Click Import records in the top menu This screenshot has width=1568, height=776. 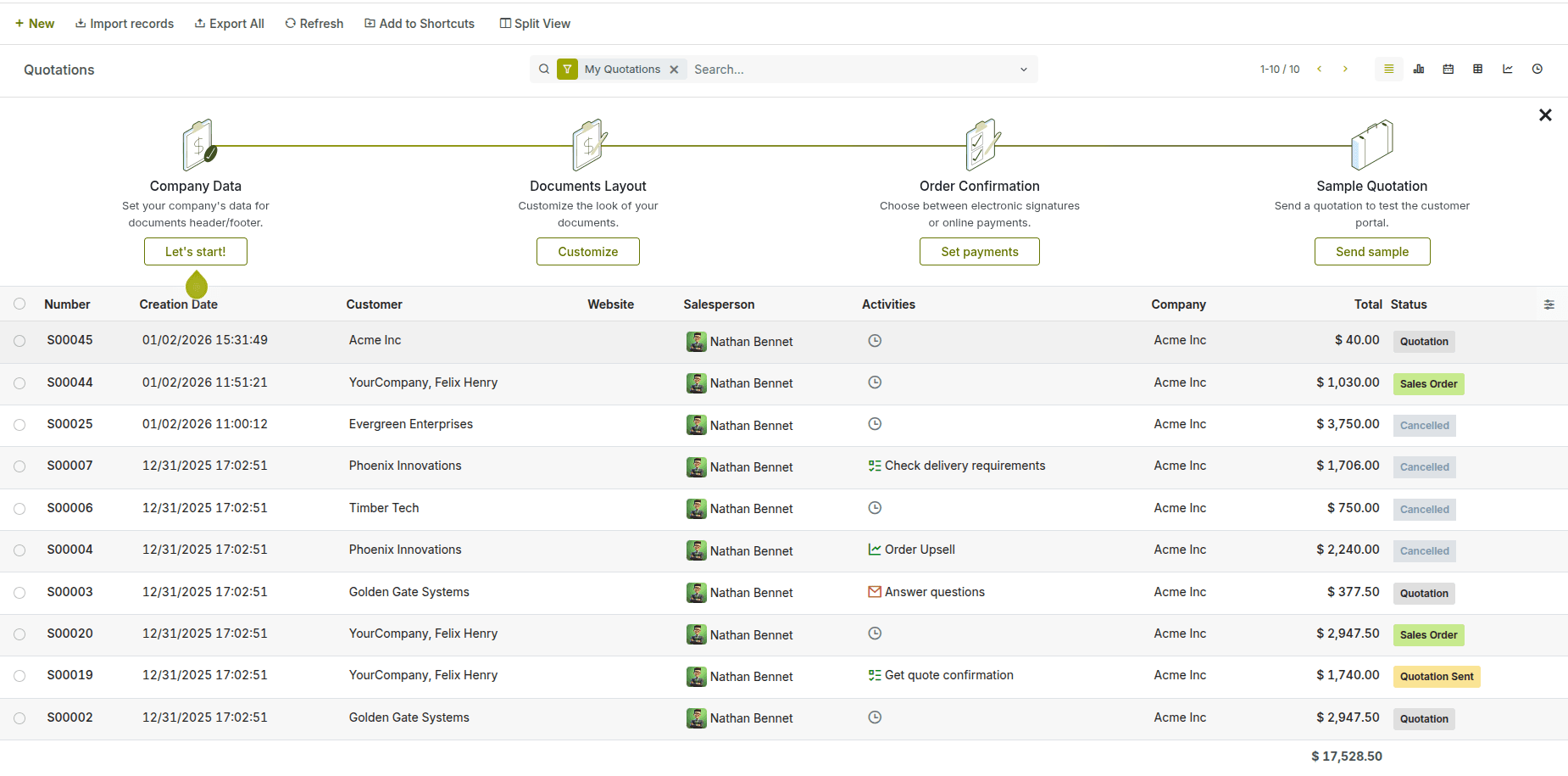125,24
